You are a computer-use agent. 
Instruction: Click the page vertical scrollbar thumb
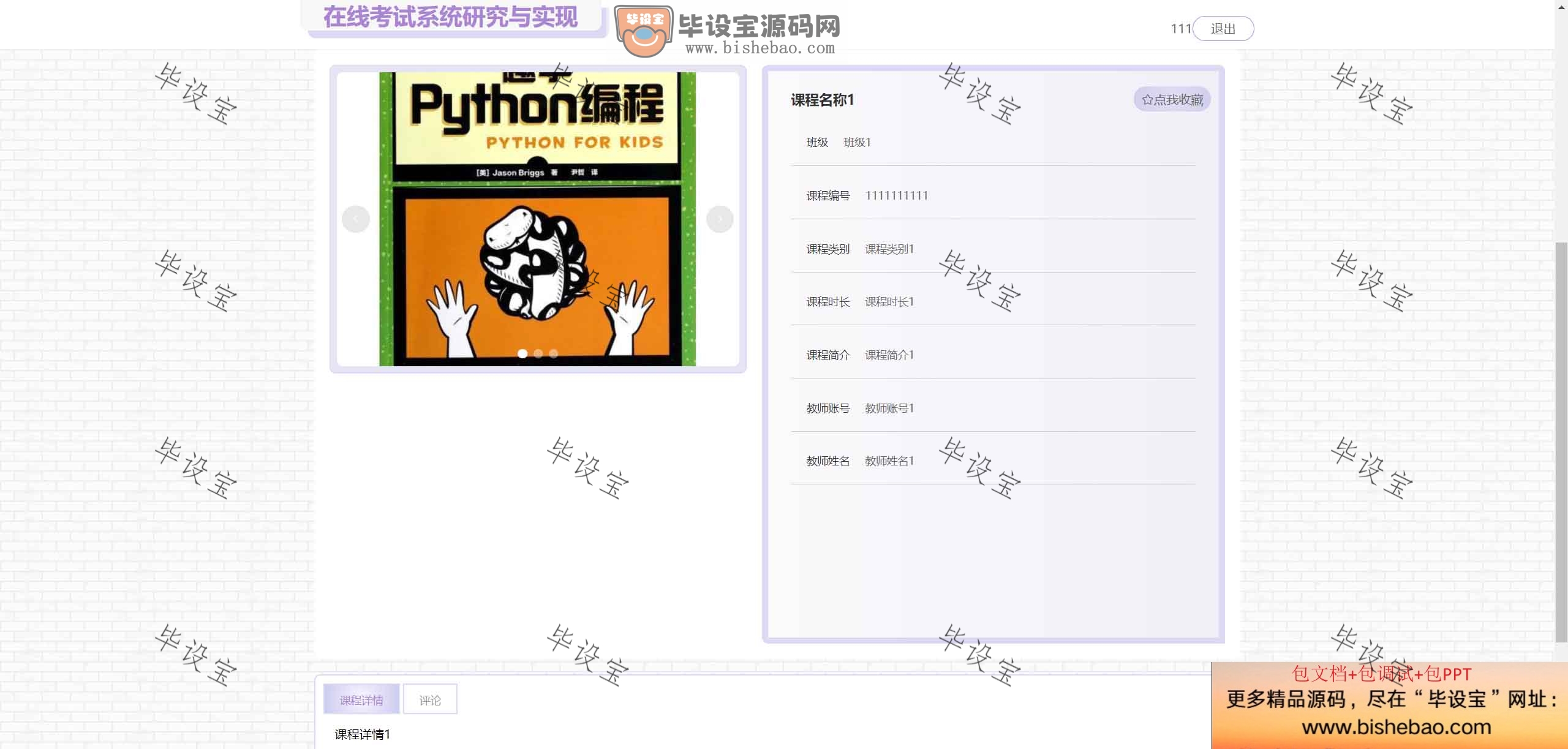[1561, 442]
